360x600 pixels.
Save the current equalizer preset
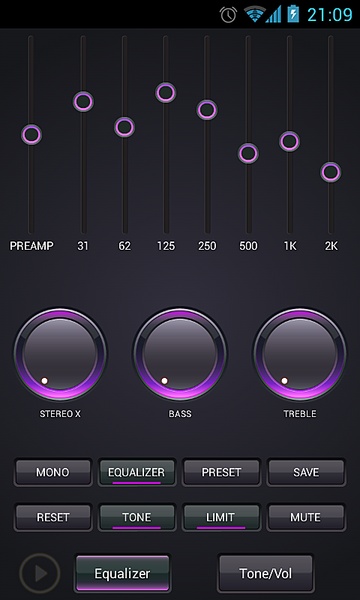coord(306,472)
